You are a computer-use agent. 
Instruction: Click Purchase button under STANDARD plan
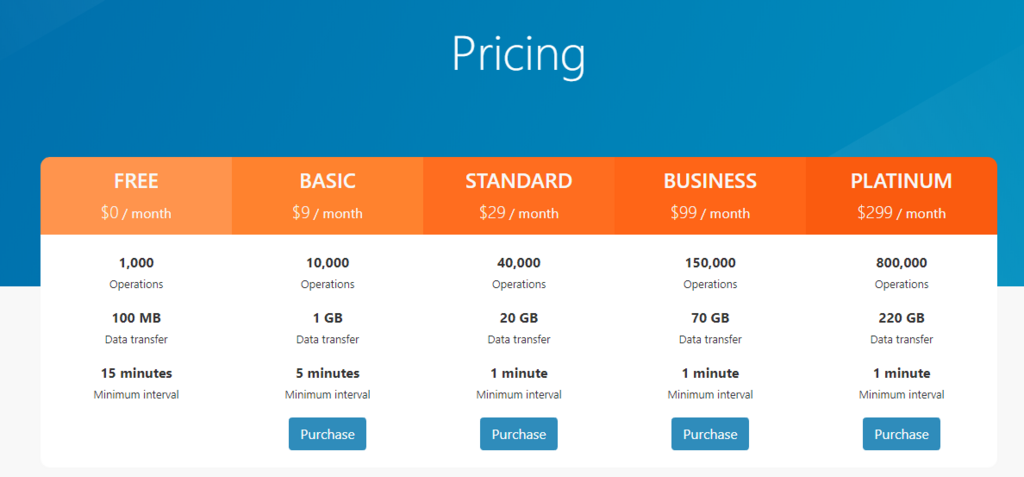[519, 434]
